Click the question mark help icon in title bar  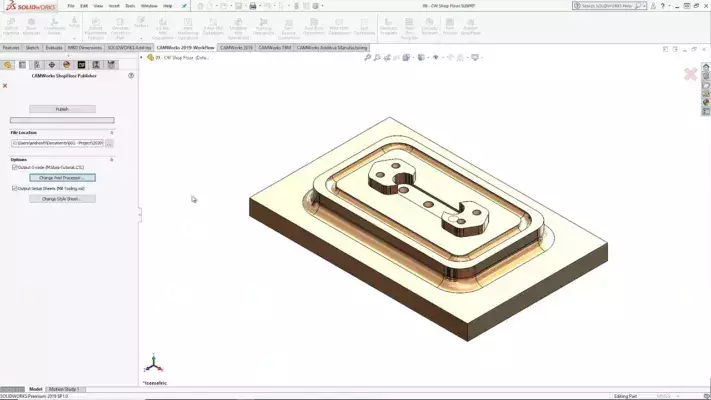click(x=662, y=6)
